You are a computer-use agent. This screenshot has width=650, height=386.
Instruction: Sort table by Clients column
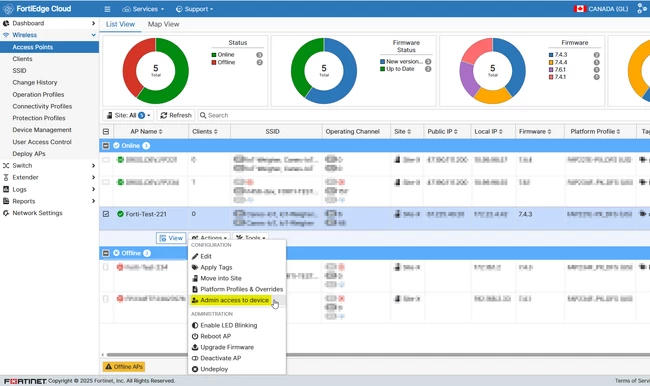(205, 131)
